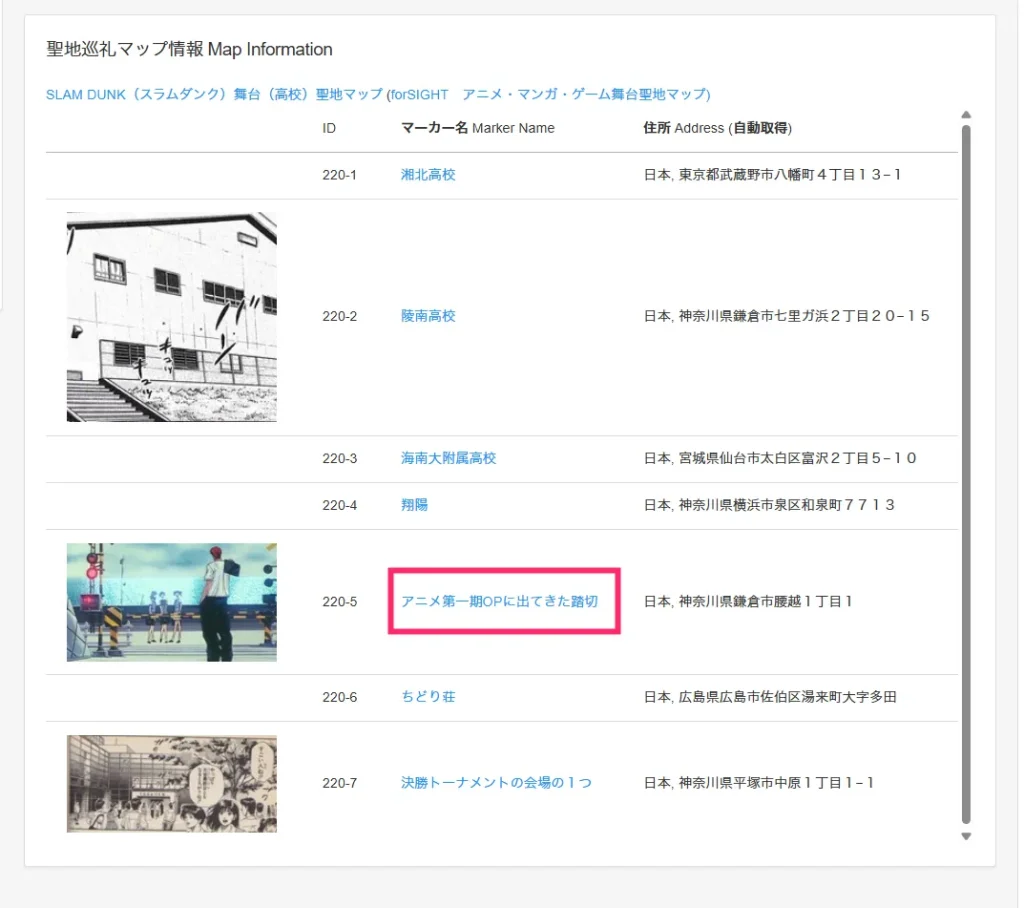The image size is (1024, 908).
Task: Click the 住所 Address column header
Action: point(717,128)
